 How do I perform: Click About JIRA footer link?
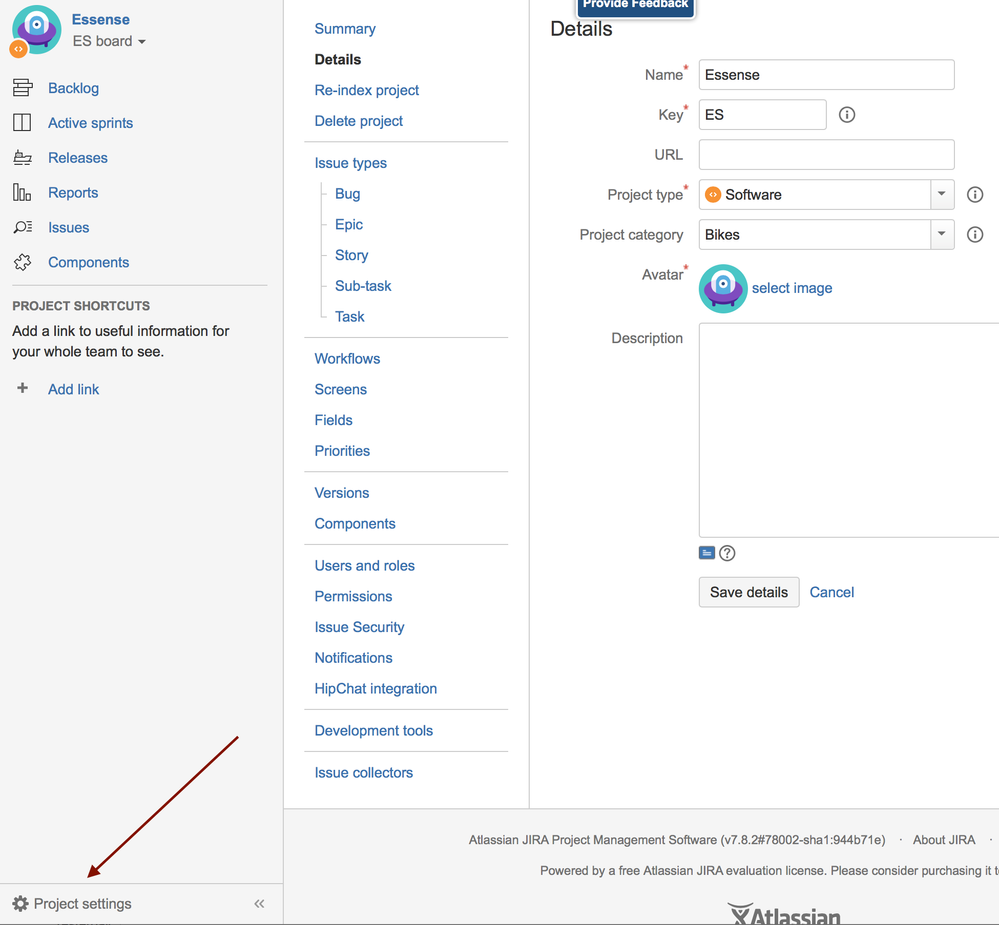click(944, 840)
